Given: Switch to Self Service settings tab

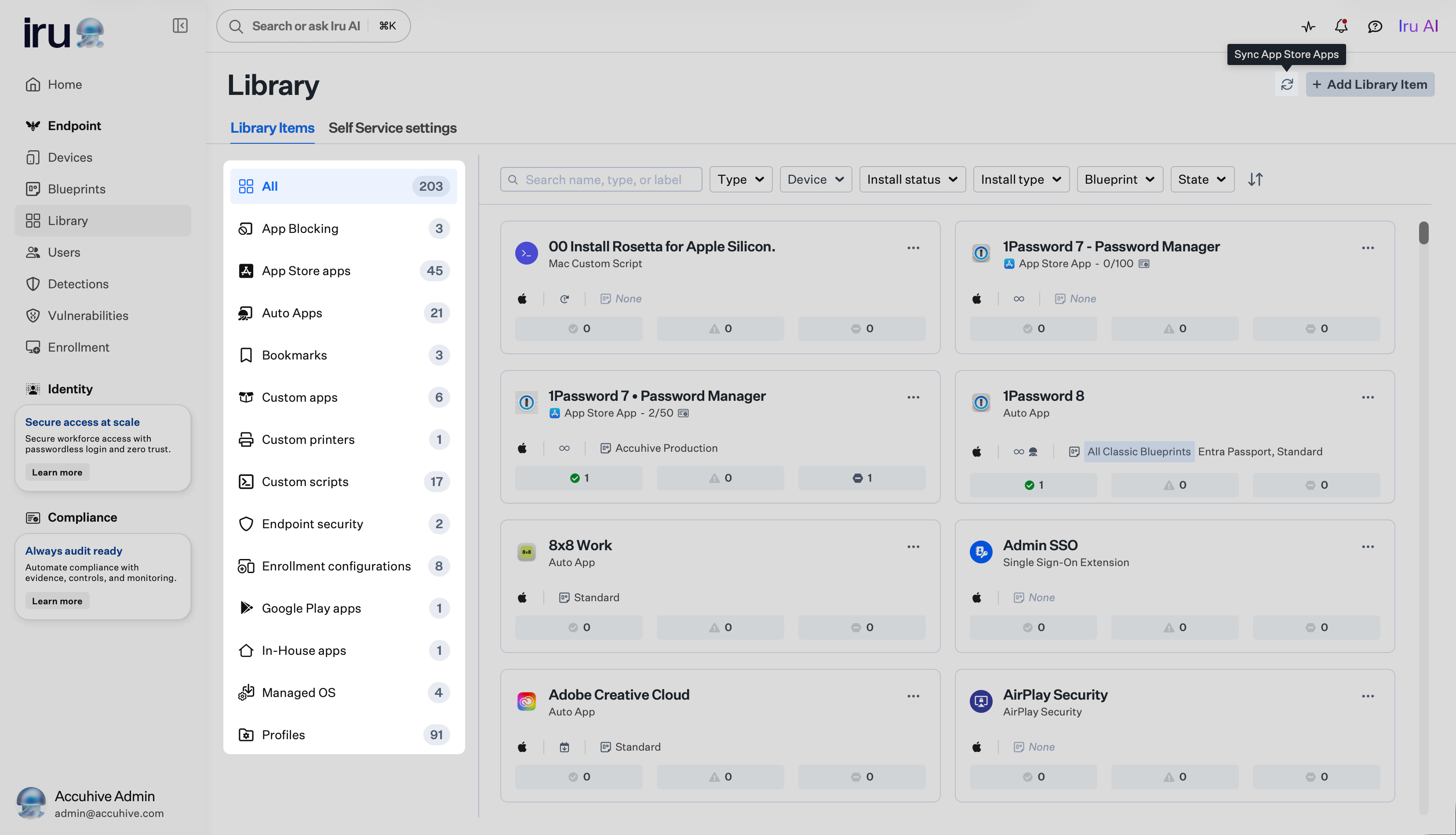Looking at the screenshot, I should pos(393,128).
